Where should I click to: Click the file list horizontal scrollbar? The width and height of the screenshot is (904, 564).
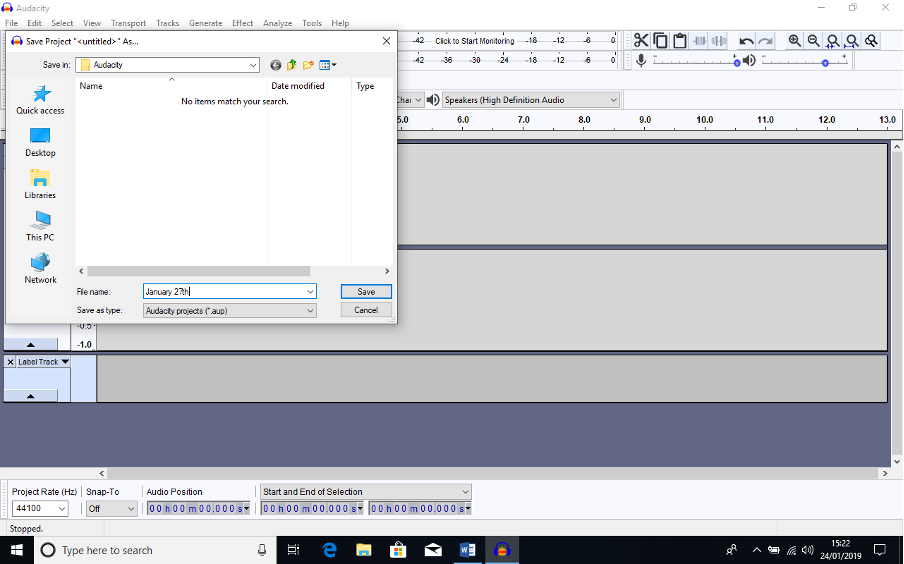click(x=199, y=271)
